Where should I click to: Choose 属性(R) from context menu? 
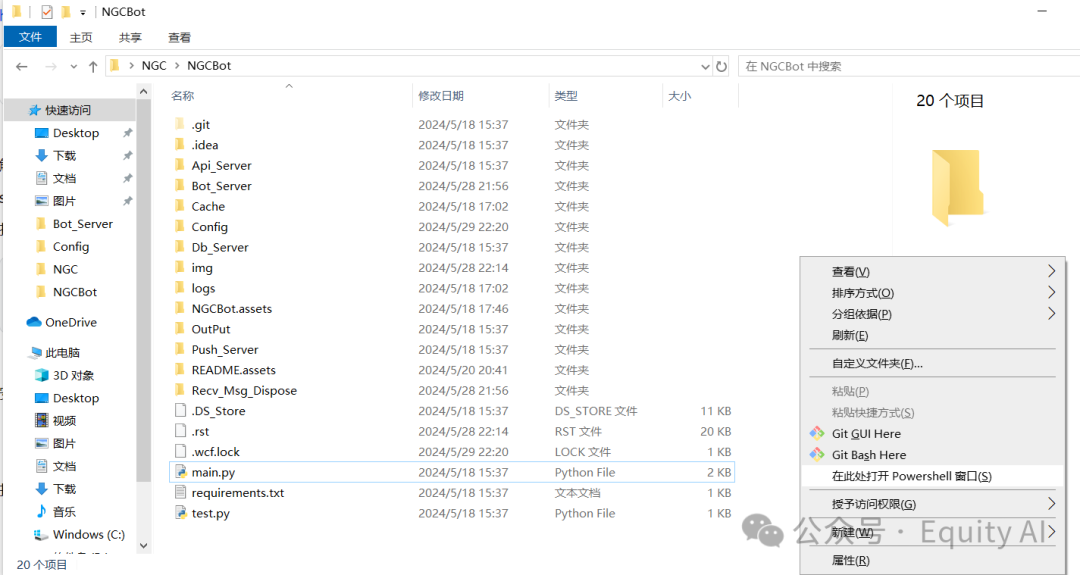[x=850, y=560]
